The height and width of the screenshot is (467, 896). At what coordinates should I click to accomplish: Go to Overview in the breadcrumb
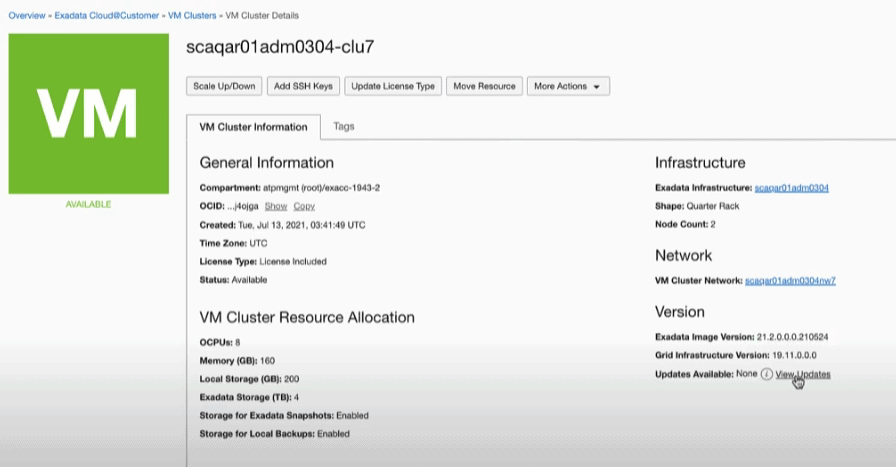pos(27,16)
